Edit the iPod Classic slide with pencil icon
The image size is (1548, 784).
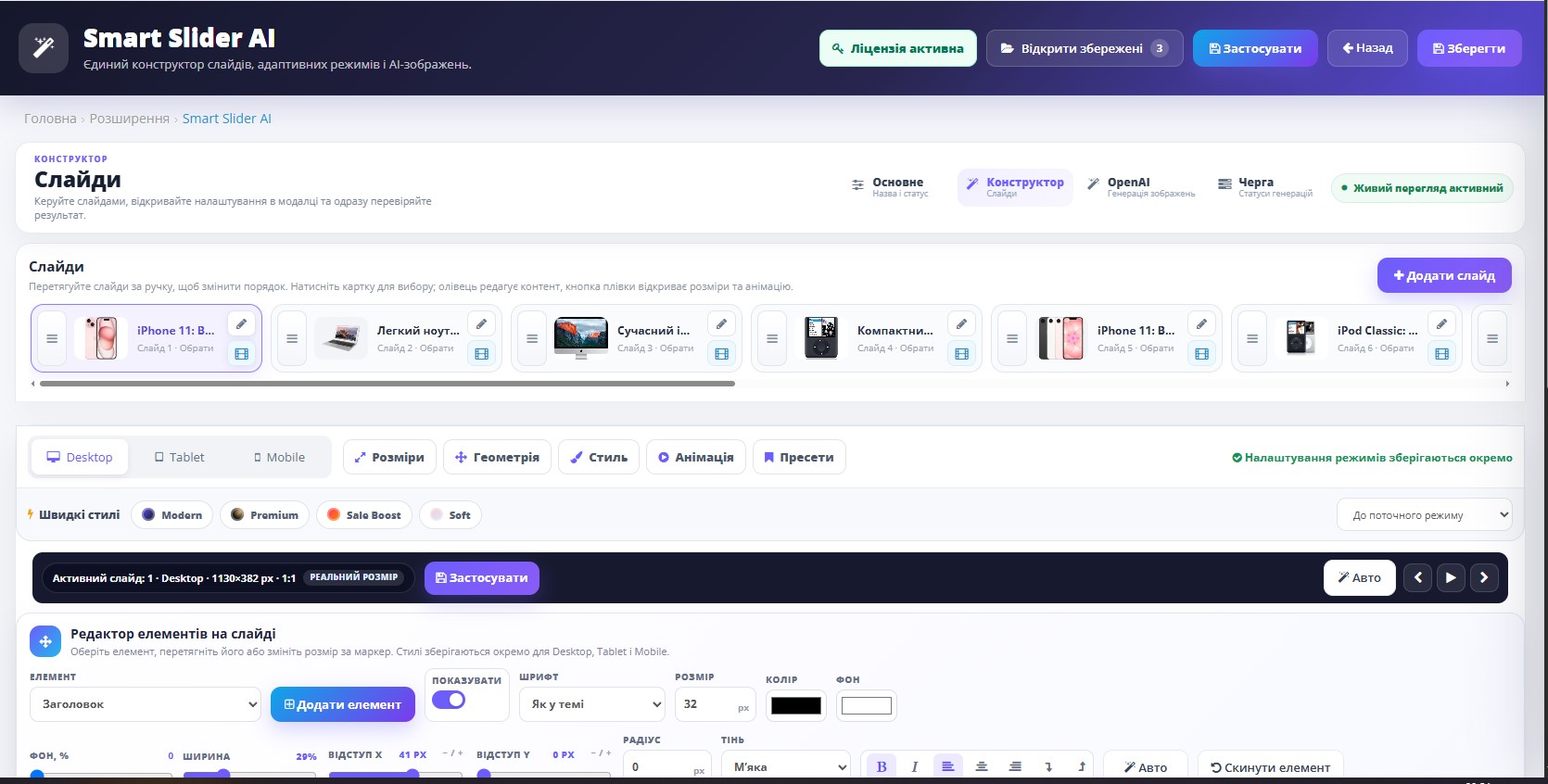[x=1441, y=323]
